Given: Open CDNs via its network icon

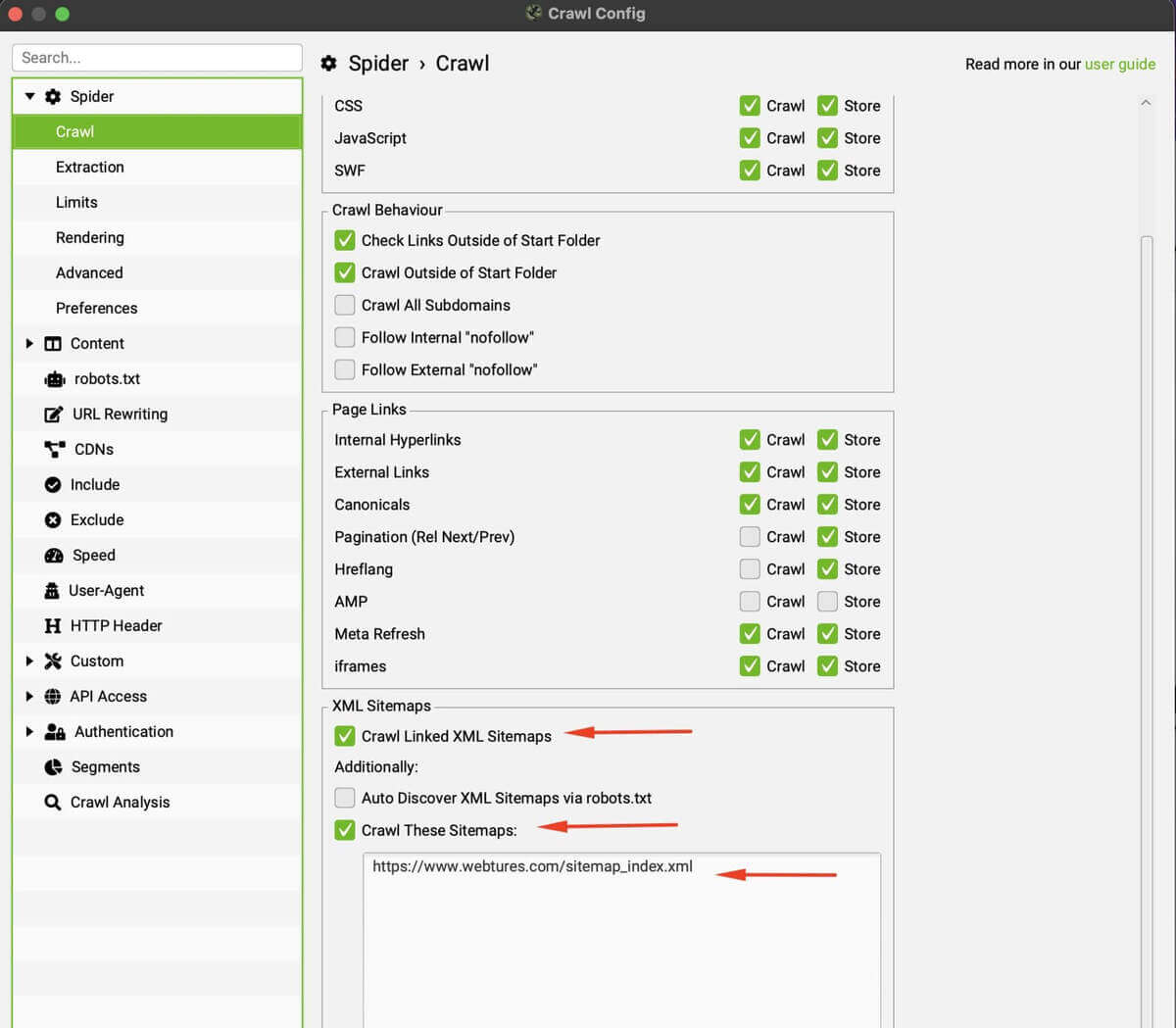Looking at the screenshot, I should click(x=55, y=450).
